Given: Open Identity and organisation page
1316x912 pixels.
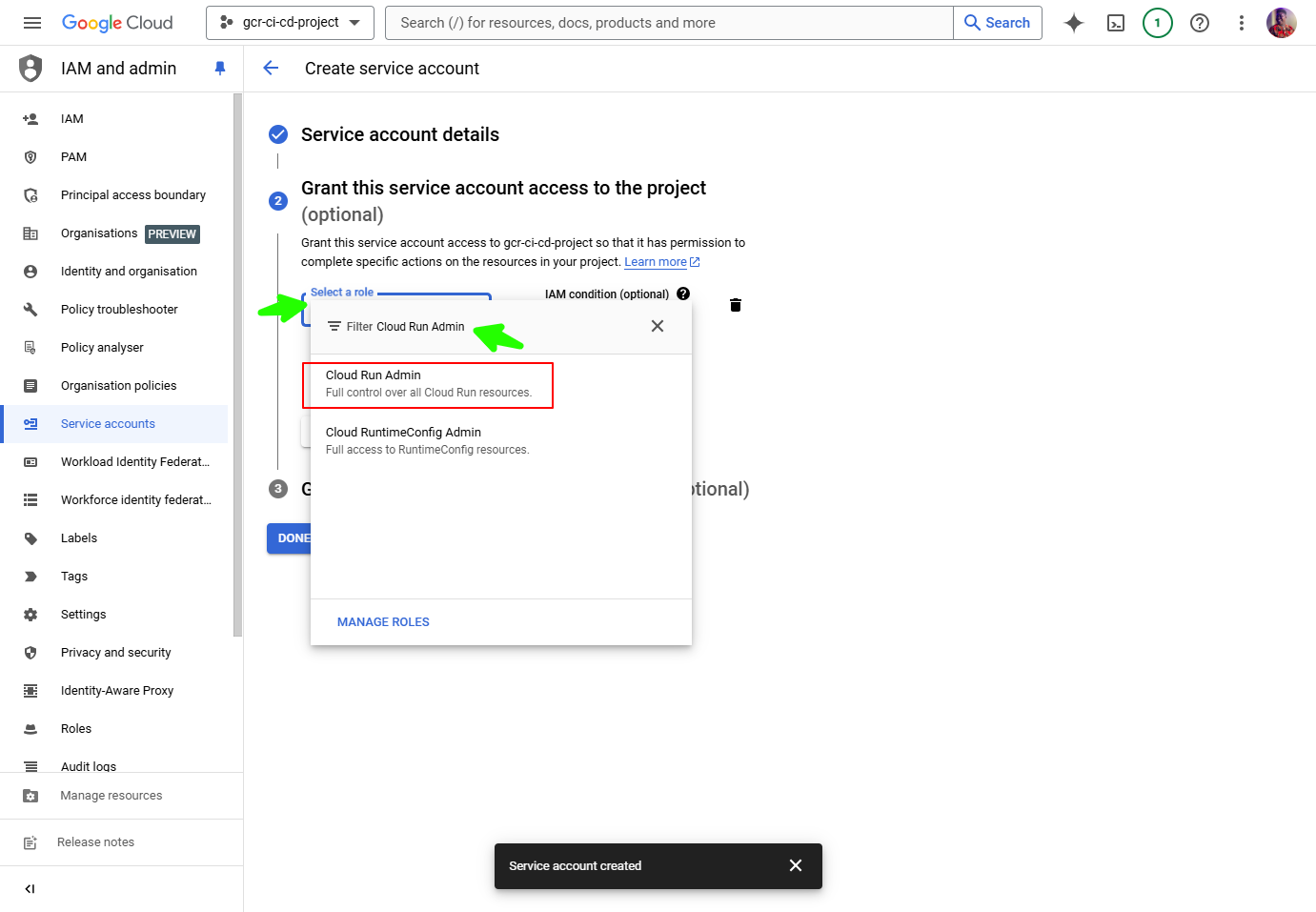Looking at the screenshot, I should [114, 272].
